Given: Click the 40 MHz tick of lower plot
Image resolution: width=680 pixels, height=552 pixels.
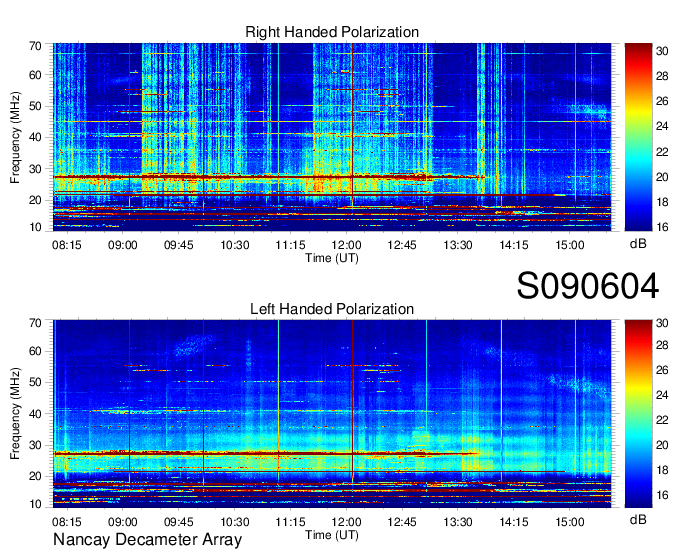Looking at the screenshot, I should 35,414.
